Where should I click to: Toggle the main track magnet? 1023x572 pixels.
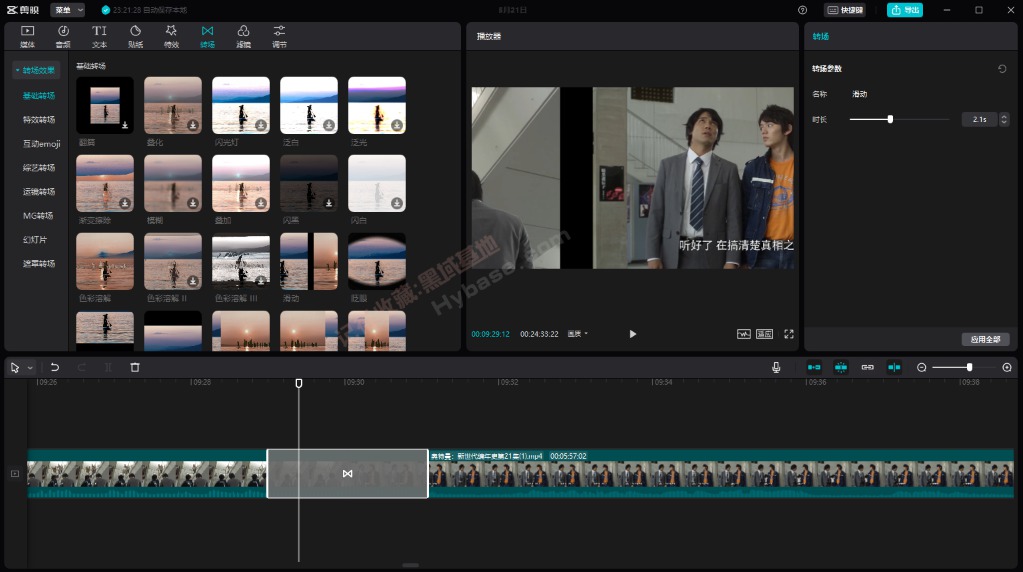(814, 368)
